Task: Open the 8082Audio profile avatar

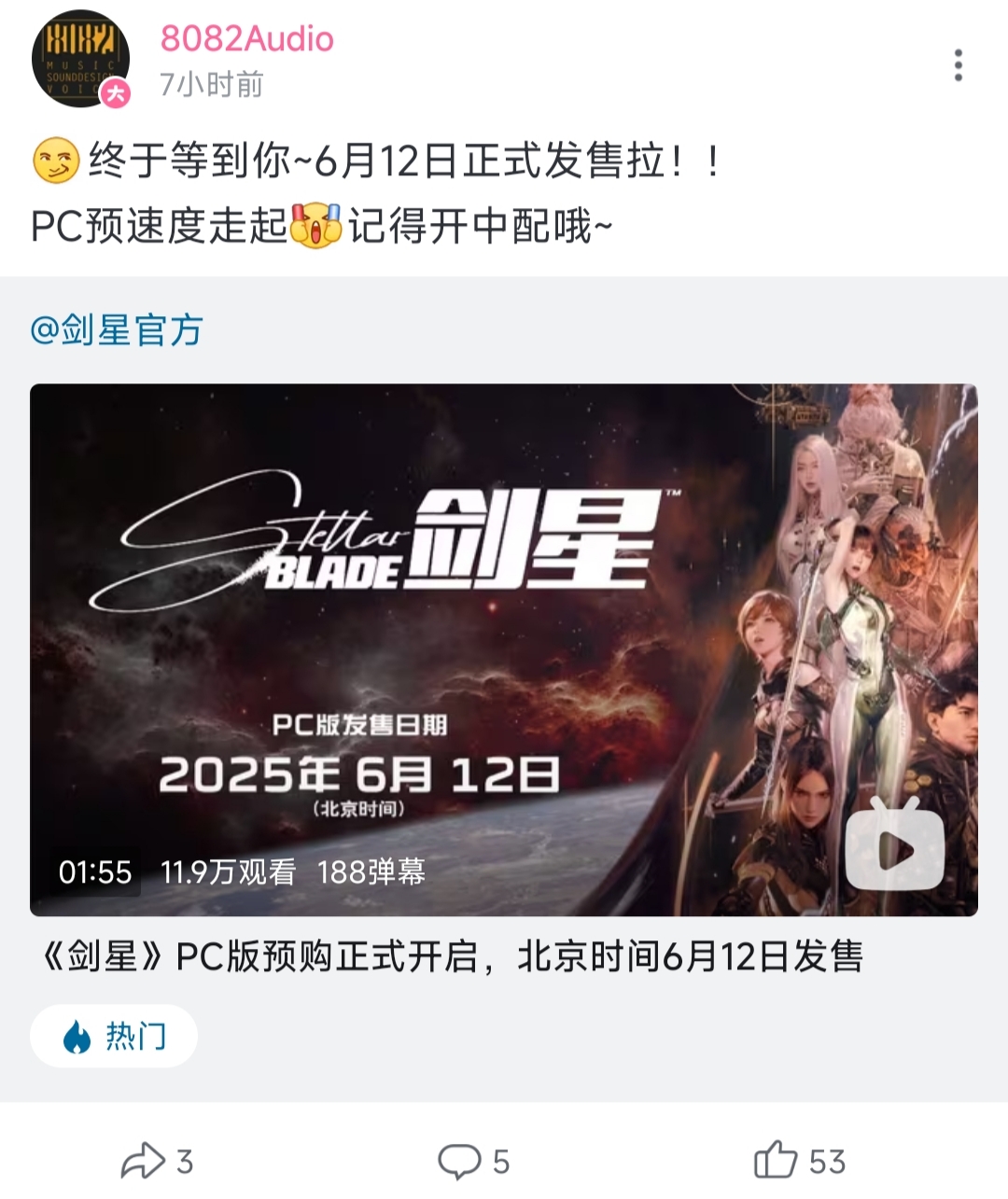Action: [x=80, y=61]
